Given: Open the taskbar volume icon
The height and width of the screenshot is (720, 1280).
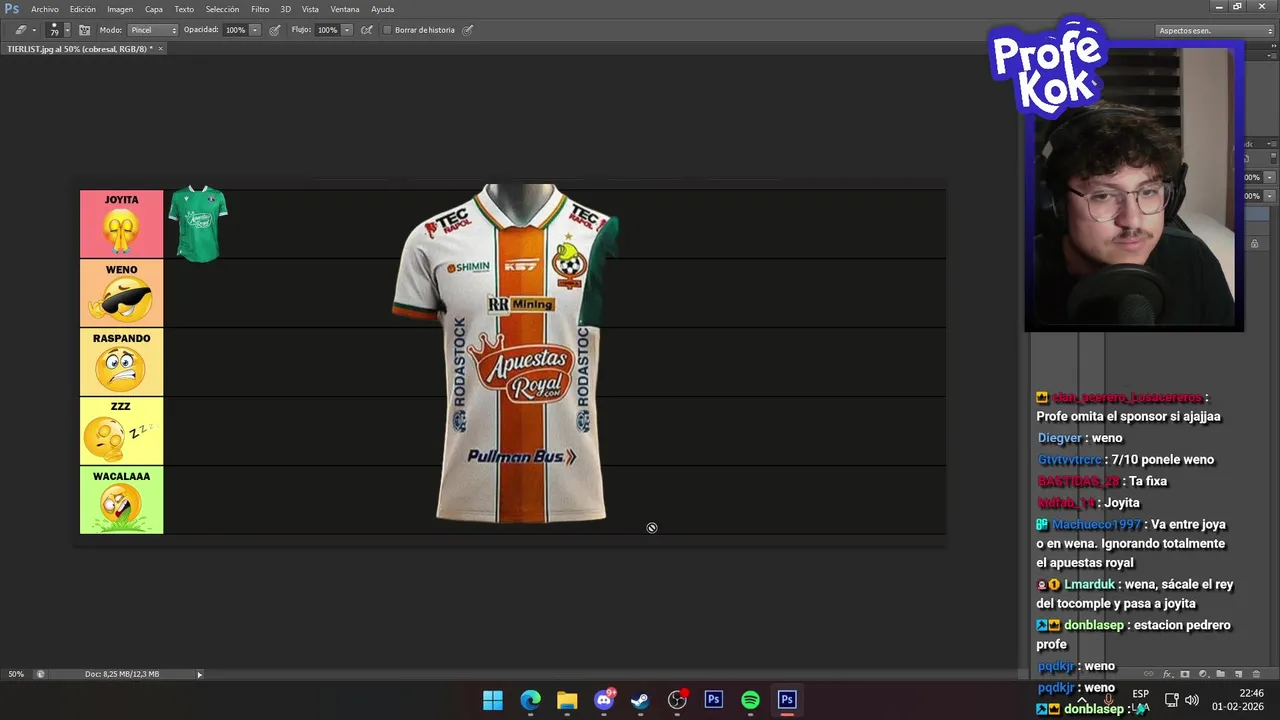Looking at the screenshot, I should click(1192, 700).
